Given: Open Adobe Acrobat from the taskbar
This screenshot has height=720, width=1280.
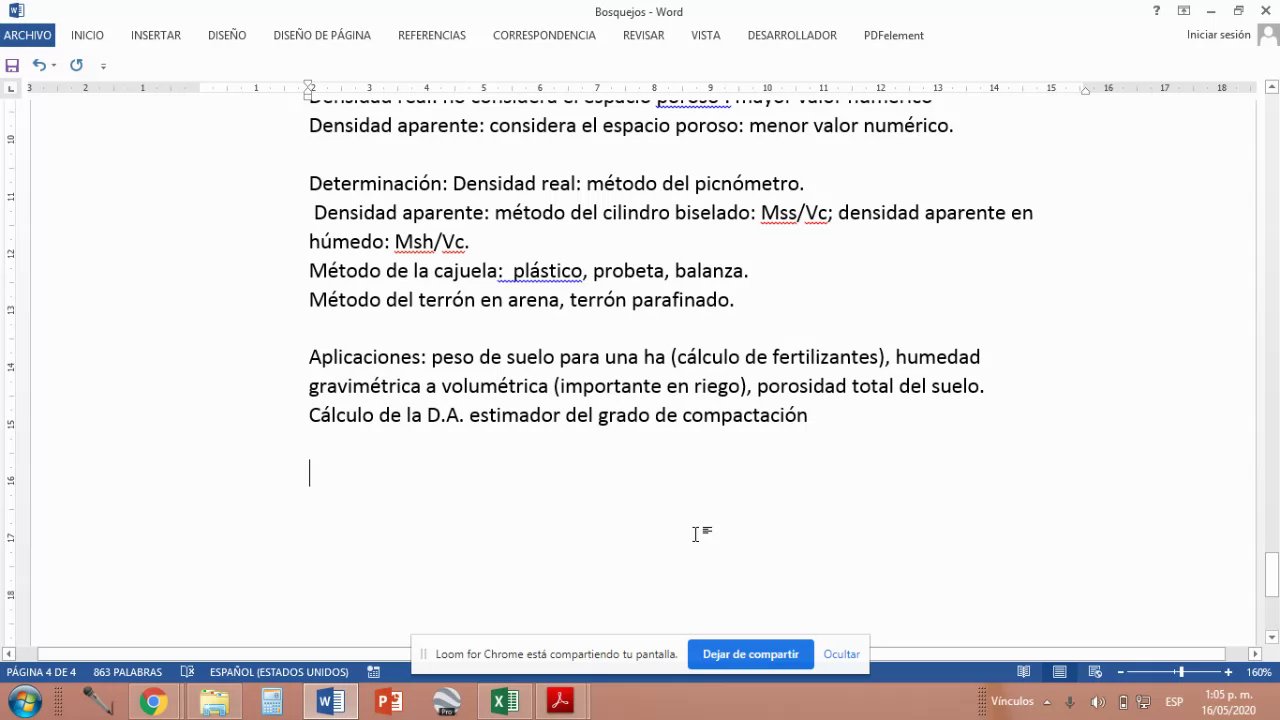Looking at the screenshot, I should click(x=560, y=702).
